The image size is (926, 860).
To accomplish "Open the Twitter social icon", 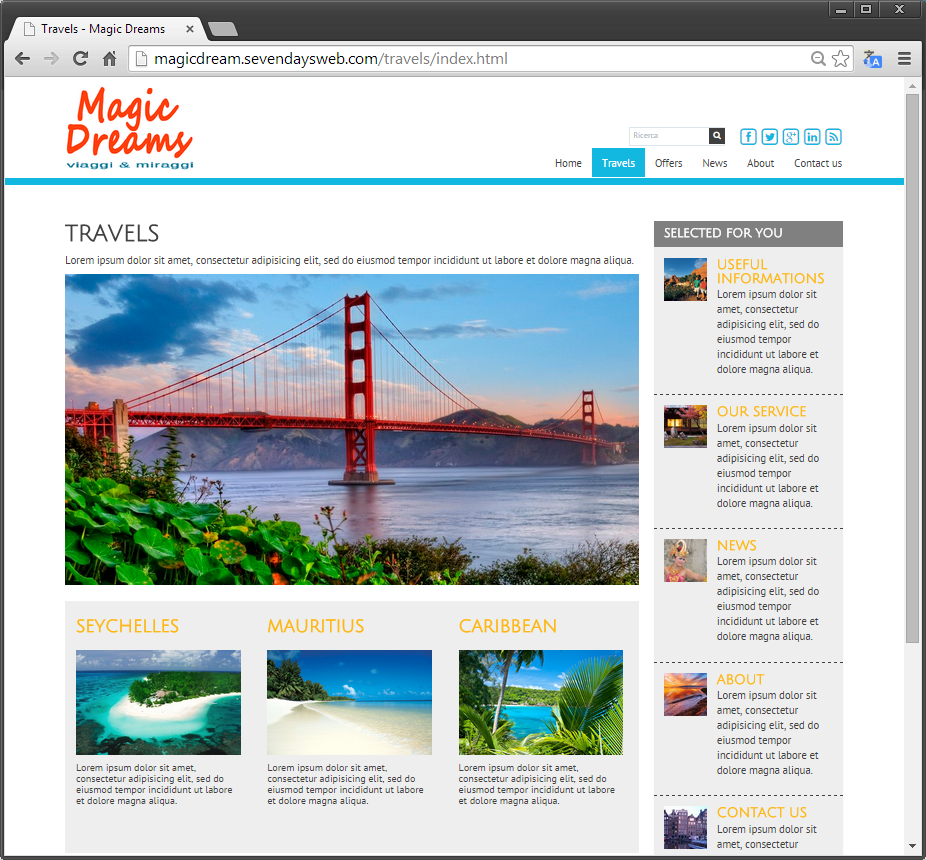I will (770, 137).
